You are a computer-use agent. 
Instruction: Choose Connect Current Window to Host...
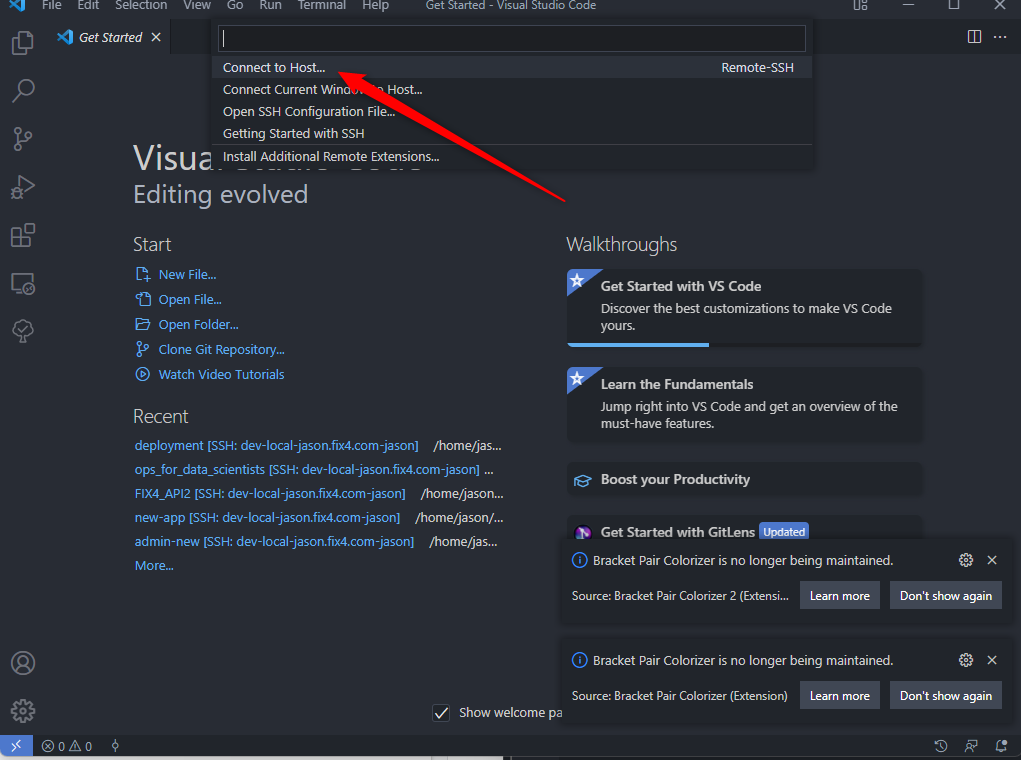512,89
